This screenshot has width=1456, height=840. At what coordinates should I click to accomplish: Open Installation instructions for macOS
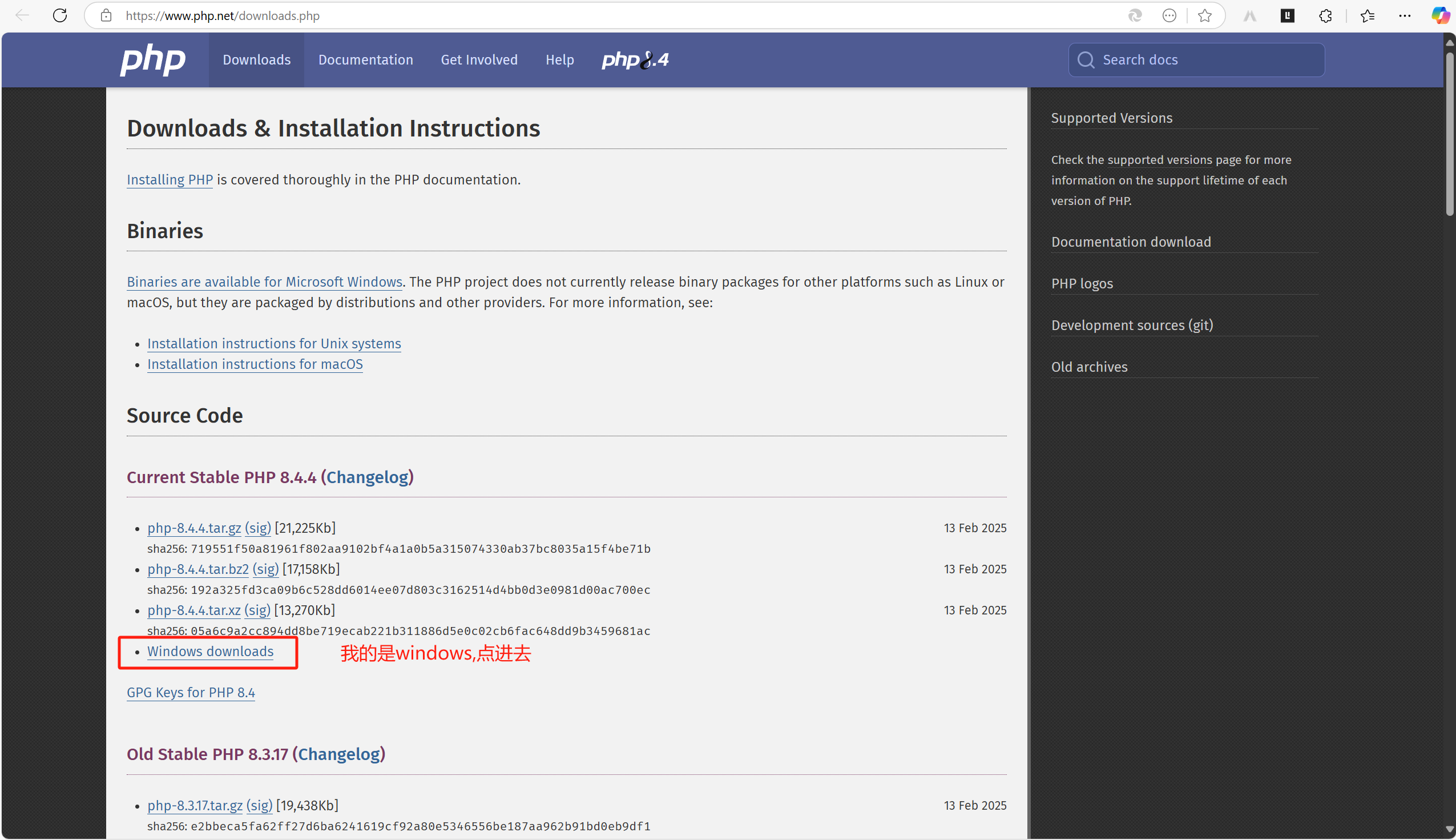[x=255, y=364]
